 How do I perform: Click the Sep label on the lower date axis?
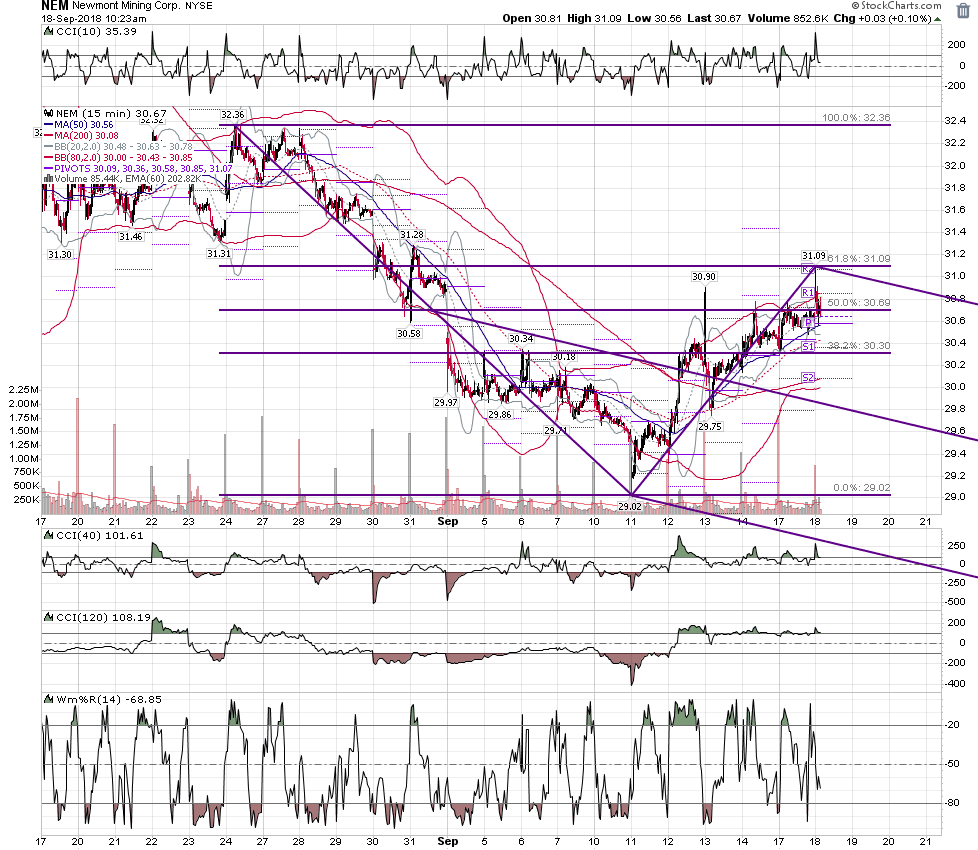448,841
